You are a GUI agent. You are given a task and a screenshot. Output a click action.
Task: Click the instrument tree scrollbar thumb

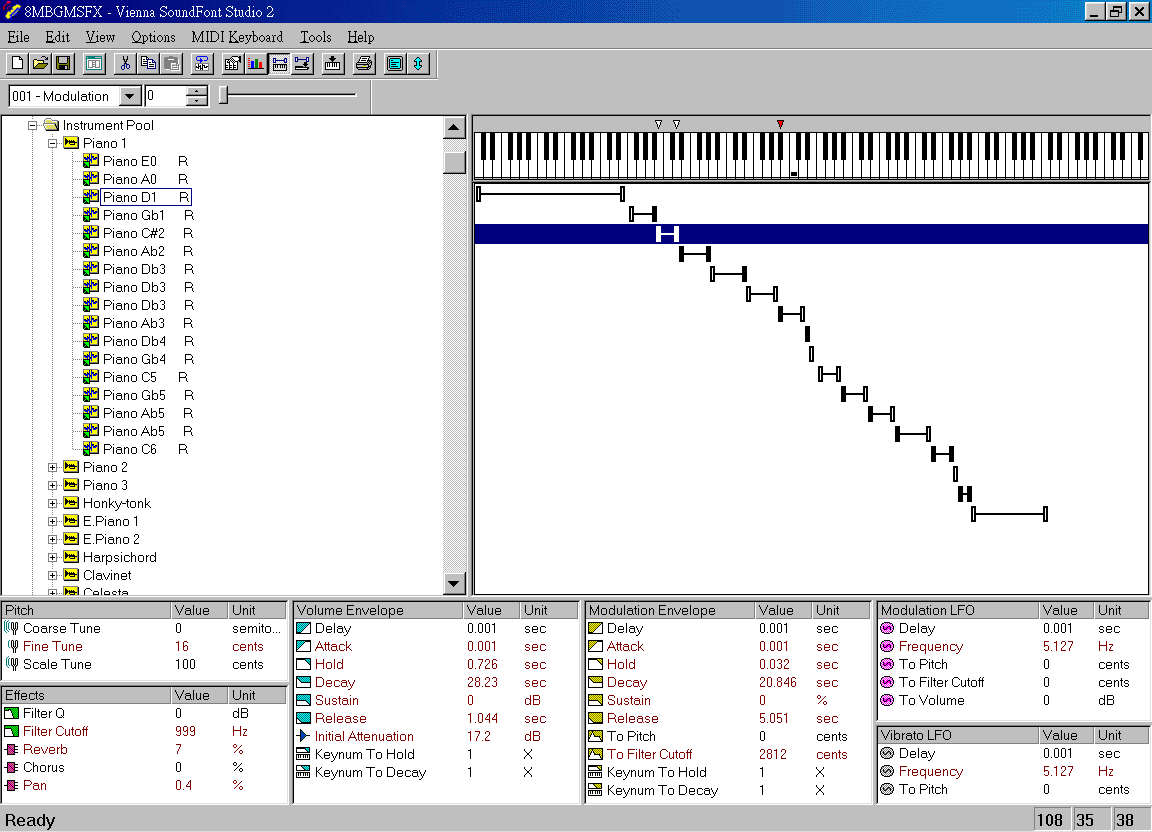pyautogui.click(x=454, y=162)
